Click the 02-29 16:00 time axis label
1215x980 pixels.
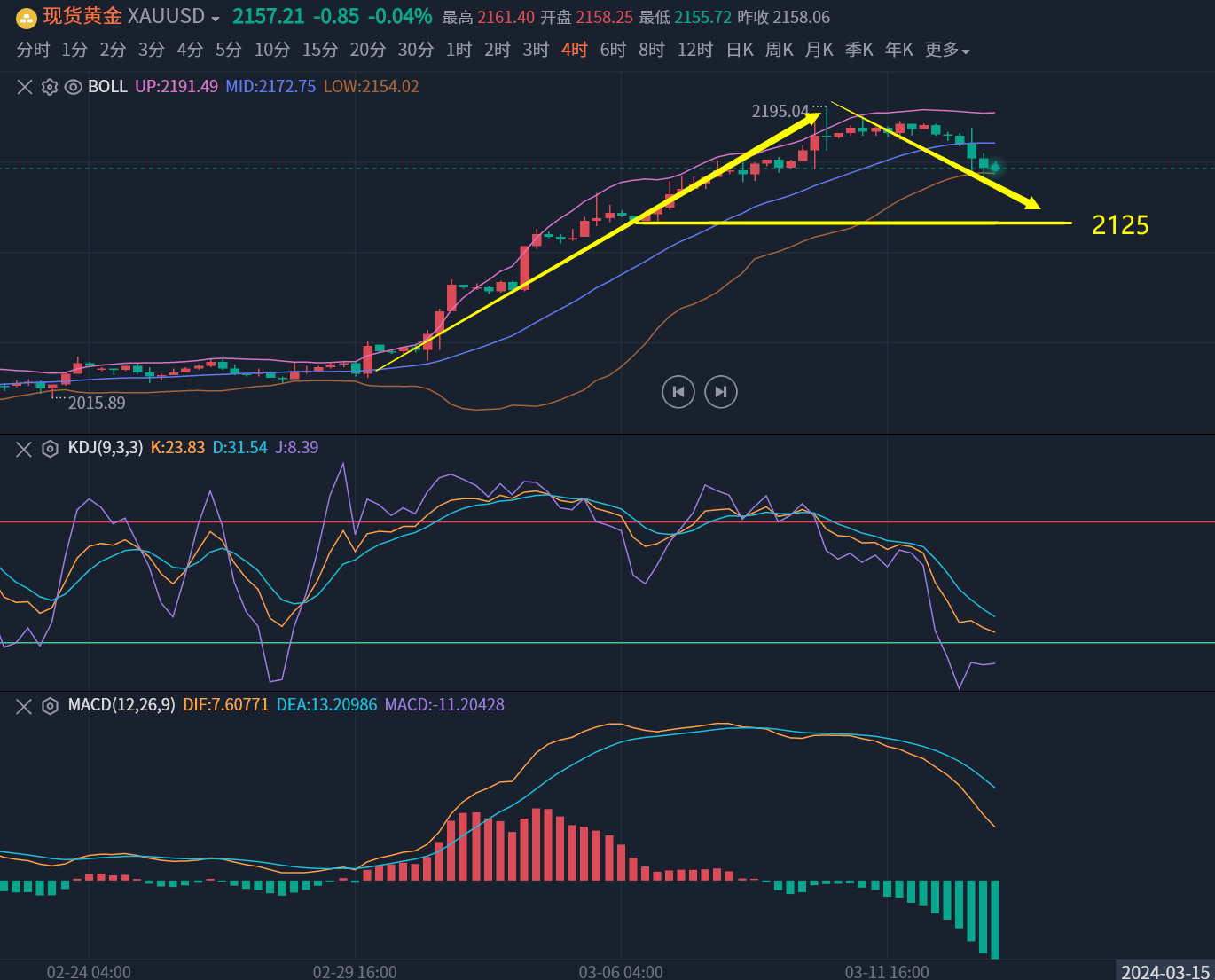coord(355,972)
